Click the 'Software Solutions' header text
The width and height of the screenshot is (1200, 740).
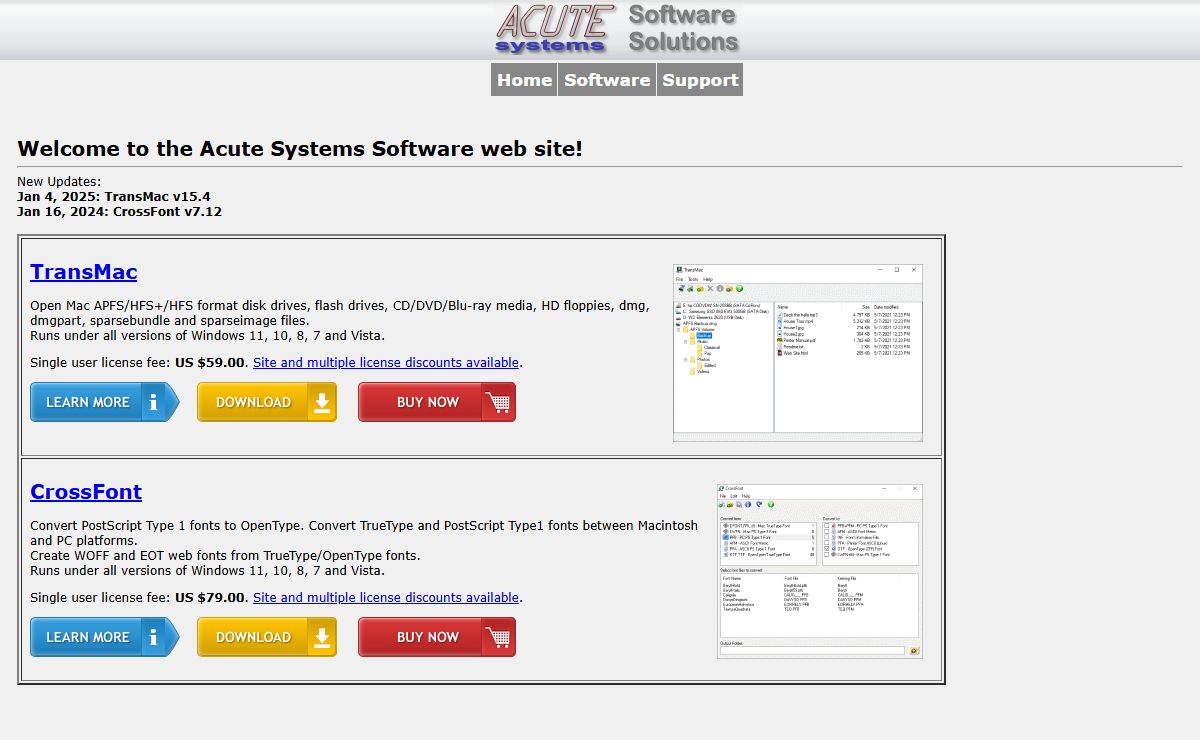[683, 28]
